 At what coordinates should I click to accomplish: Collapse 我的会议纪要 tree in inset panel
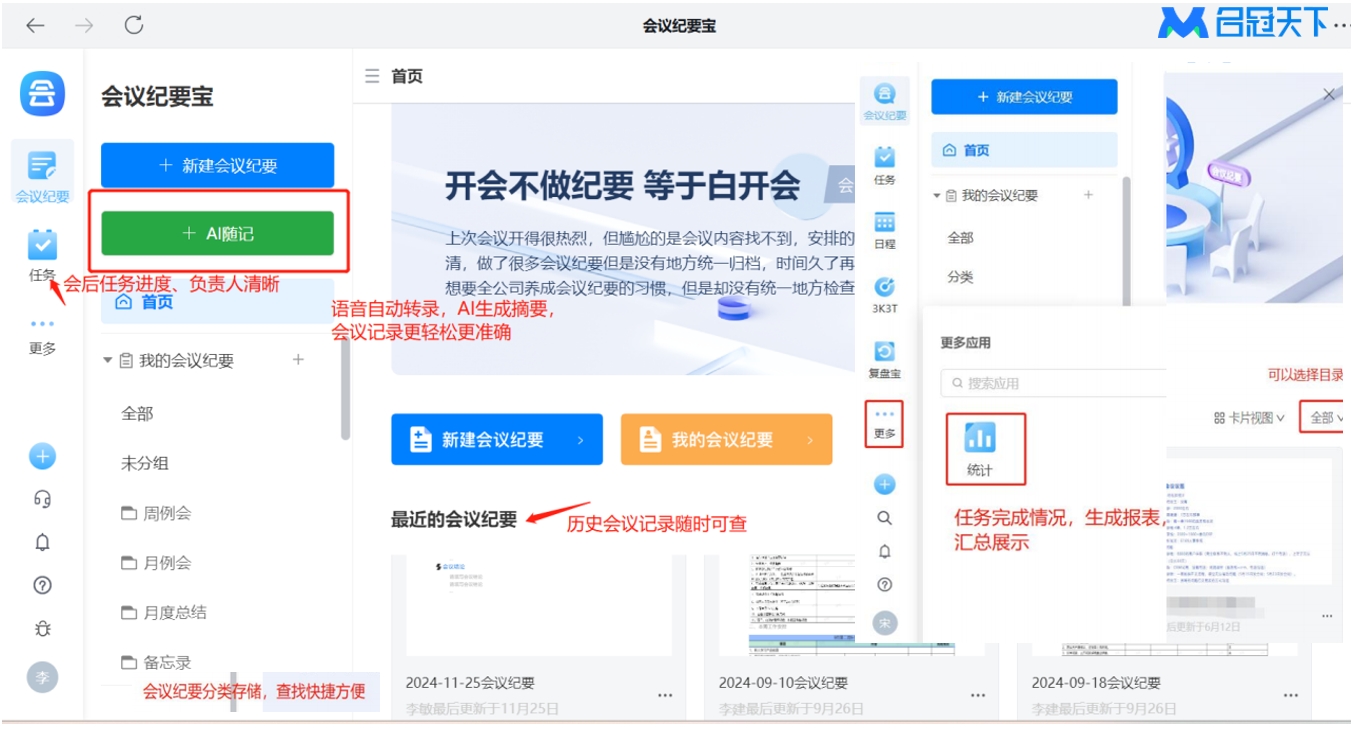(x=937, y=196)
